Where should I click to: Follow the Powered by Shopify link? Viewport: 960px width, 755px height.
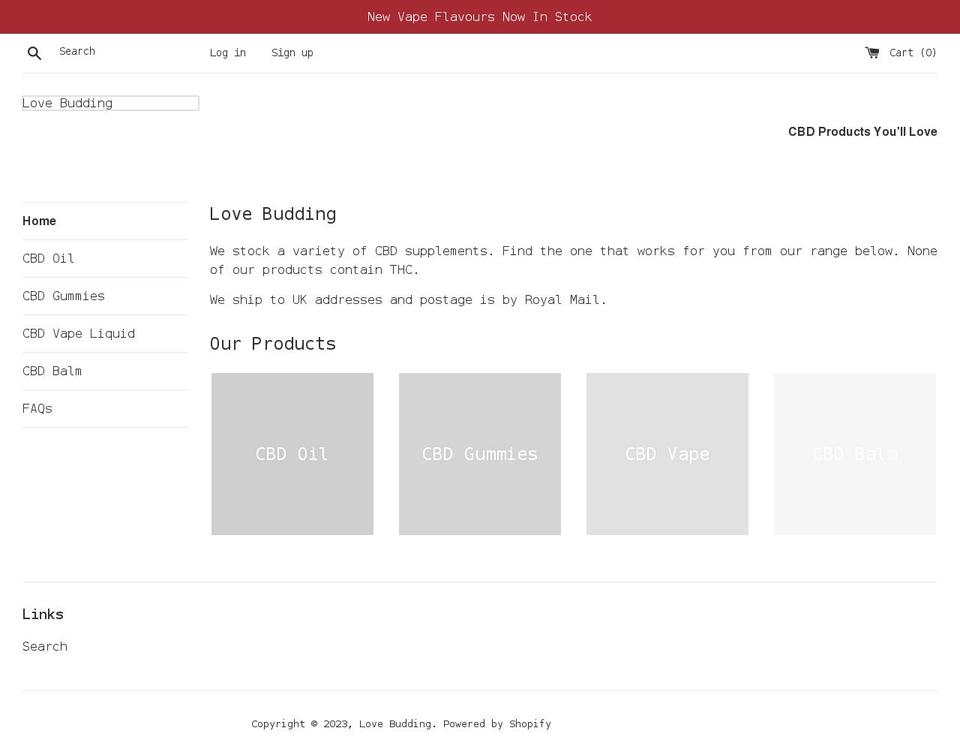497,724
